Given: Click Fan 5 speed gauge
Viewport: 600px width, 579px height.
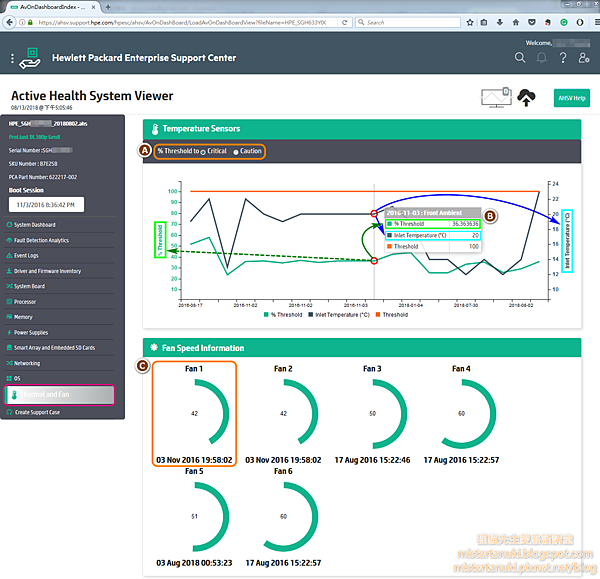Looking at the screenshot, I should coord(195,516).
